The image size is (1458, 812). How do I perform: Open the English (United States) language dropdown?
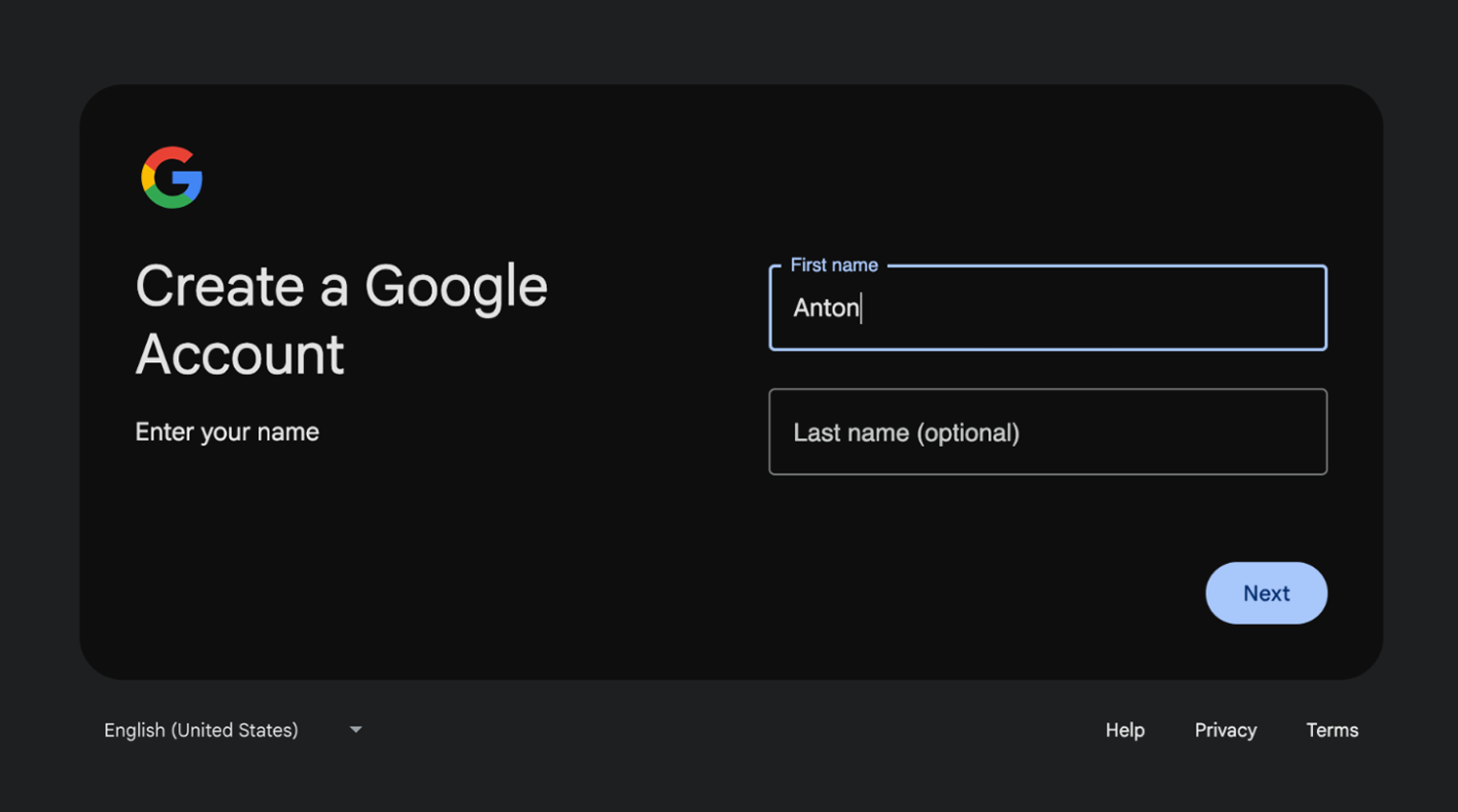[233, 731]
